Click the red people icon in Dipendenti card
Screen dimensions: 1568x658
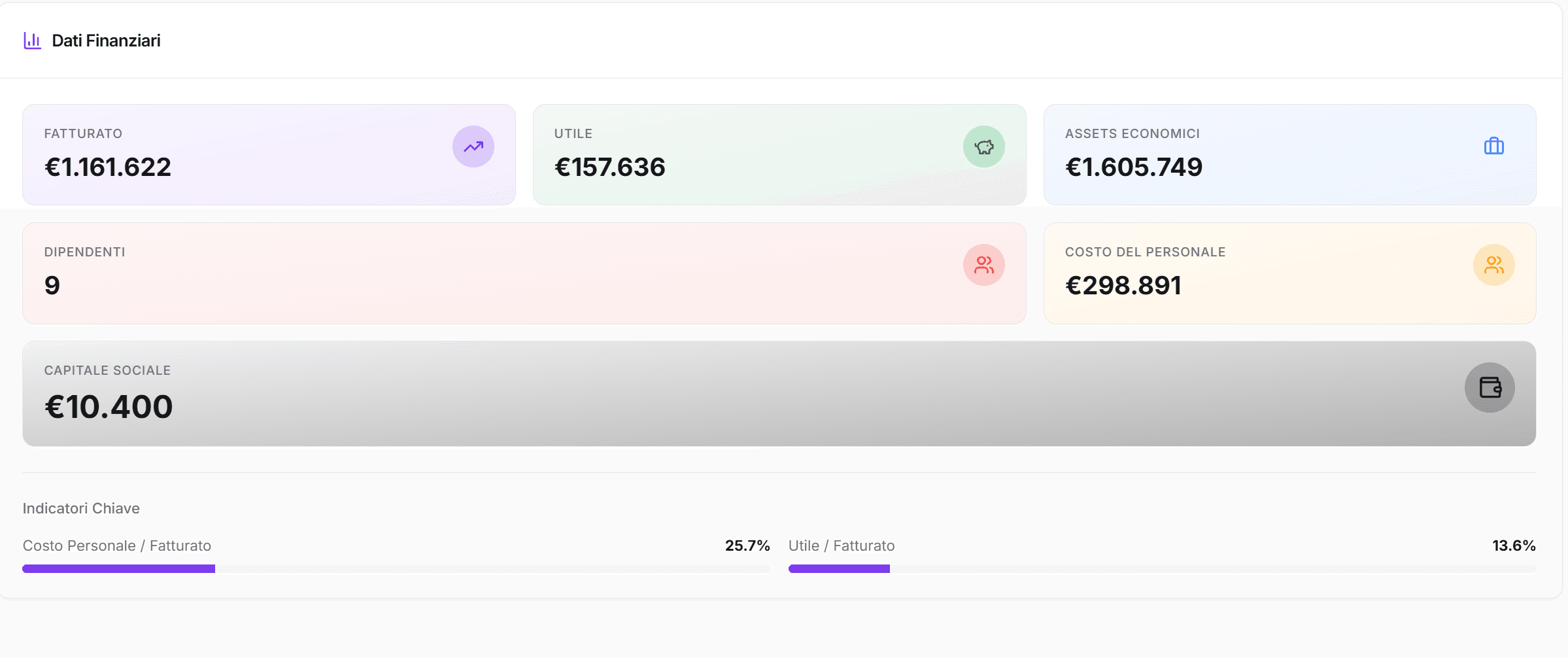point(983,265)
